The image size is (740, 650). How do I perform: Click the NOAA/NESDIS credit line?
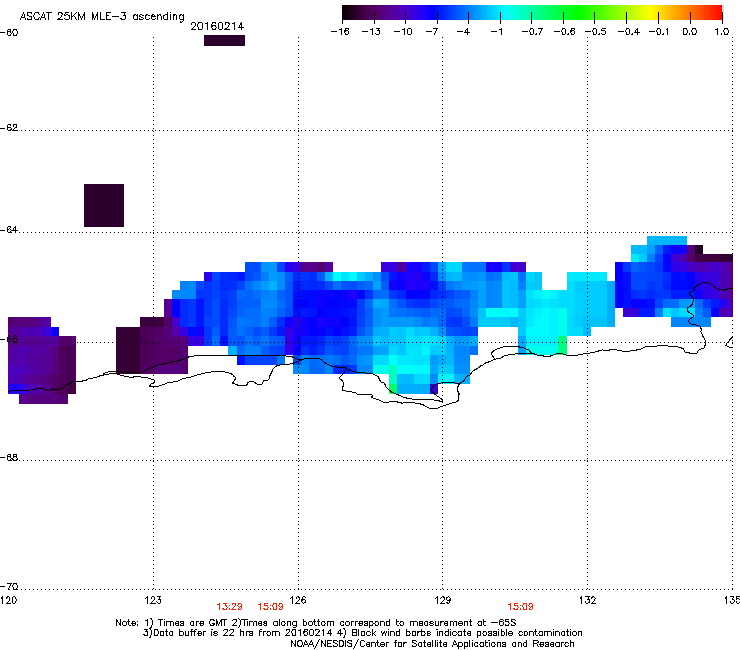click(432, 644)
